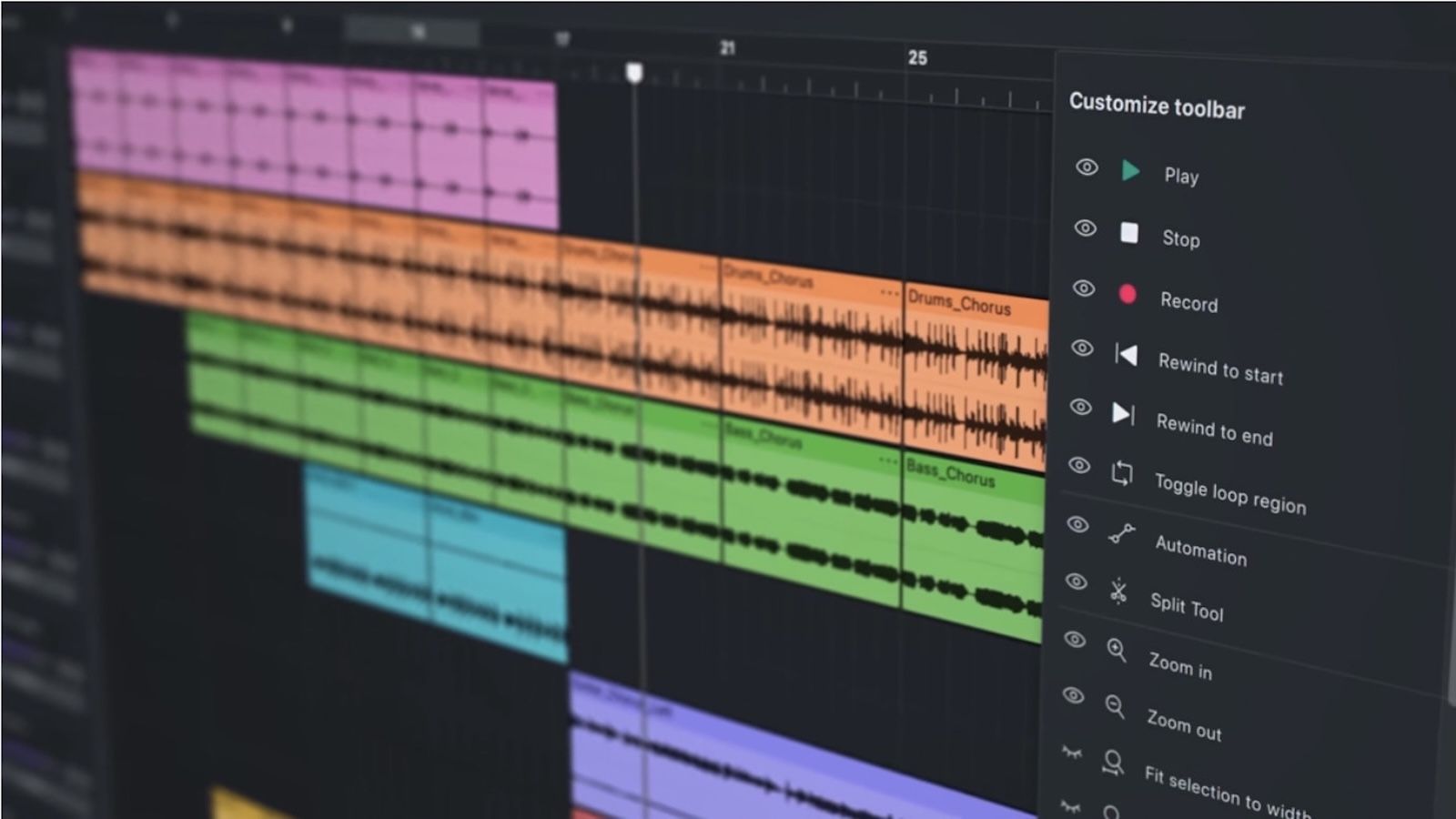
Task: Click the Customize toolbar panel scrollbar
Action: click(1451, 637)
